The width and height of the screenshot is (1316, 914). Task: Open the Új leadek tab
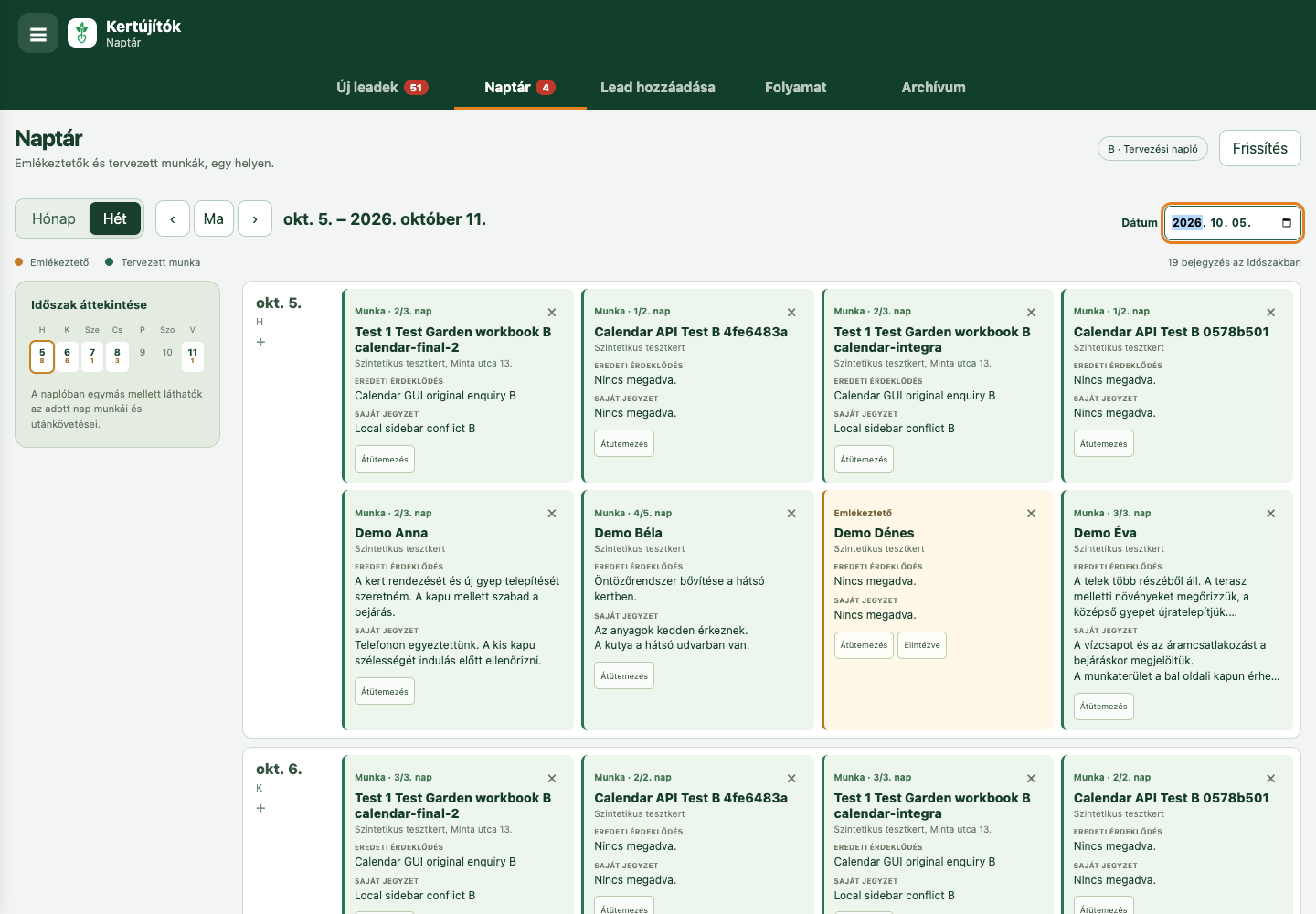click(x=382, y=88)
